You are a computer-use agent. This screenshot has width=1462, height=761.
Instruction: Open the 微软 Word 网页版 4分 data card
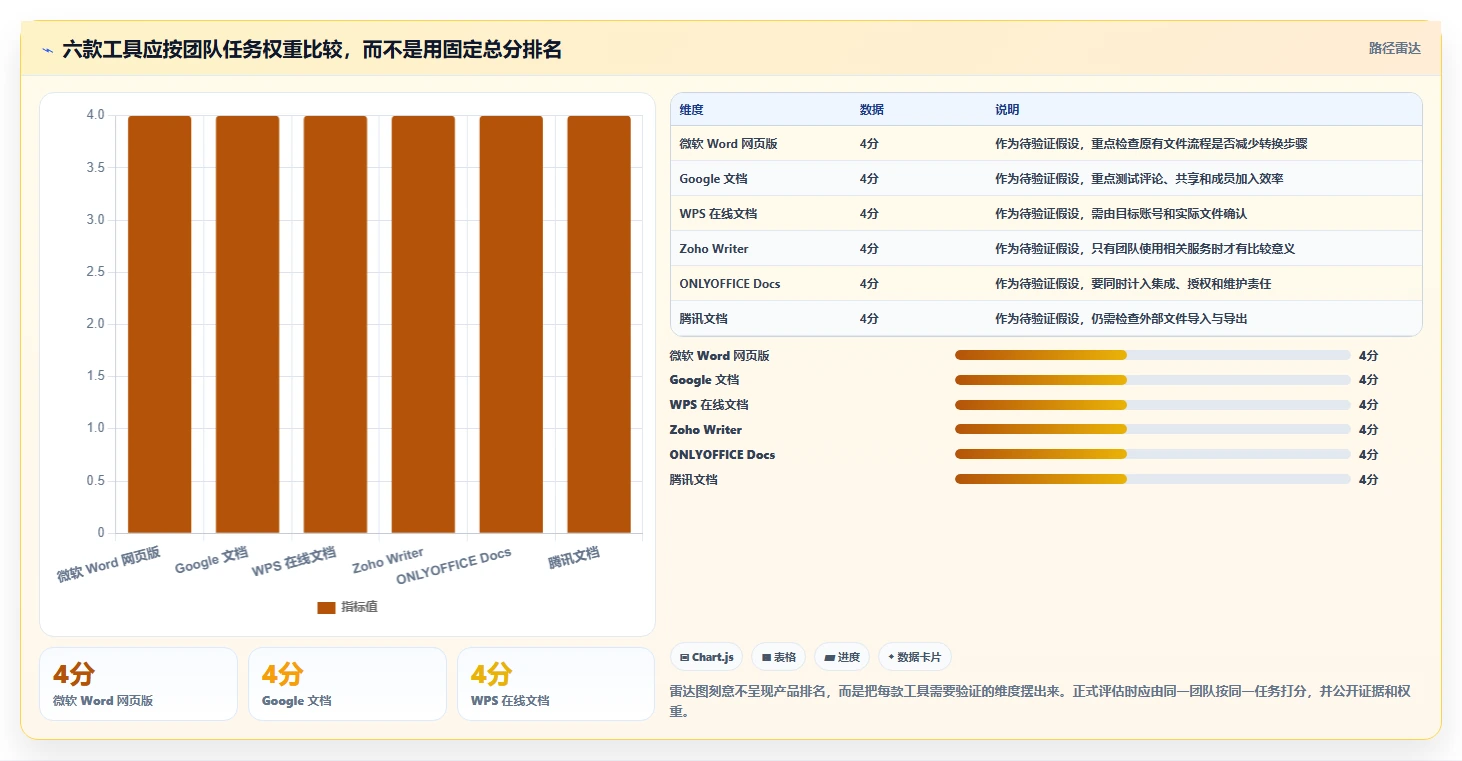pyautogui.click(x=138, y=684)
